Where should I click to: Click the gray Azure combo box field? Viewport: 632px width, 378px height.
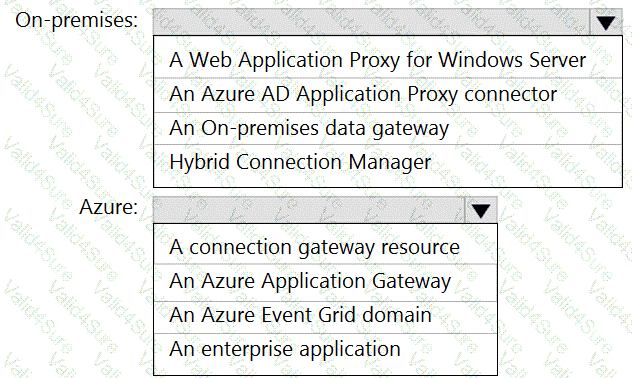[309, 210]
